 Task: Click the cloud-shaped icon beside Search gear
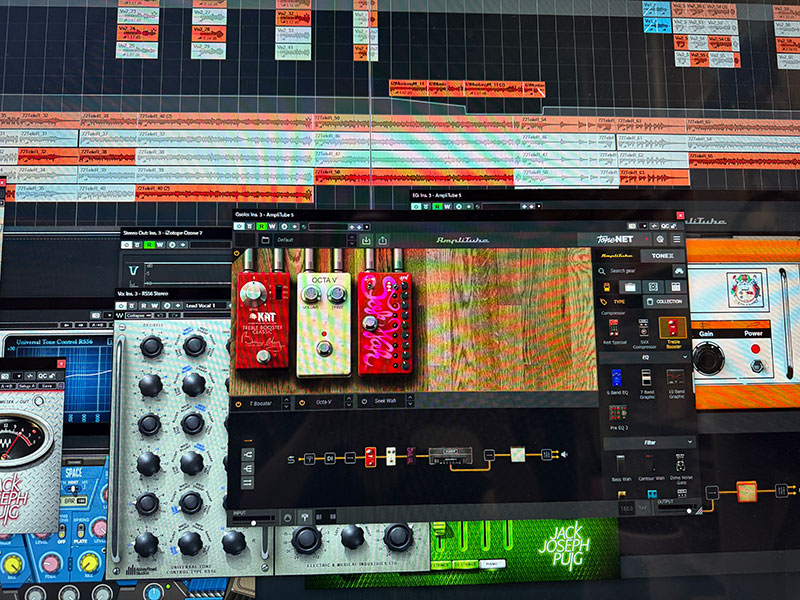(x=679, y=270)
